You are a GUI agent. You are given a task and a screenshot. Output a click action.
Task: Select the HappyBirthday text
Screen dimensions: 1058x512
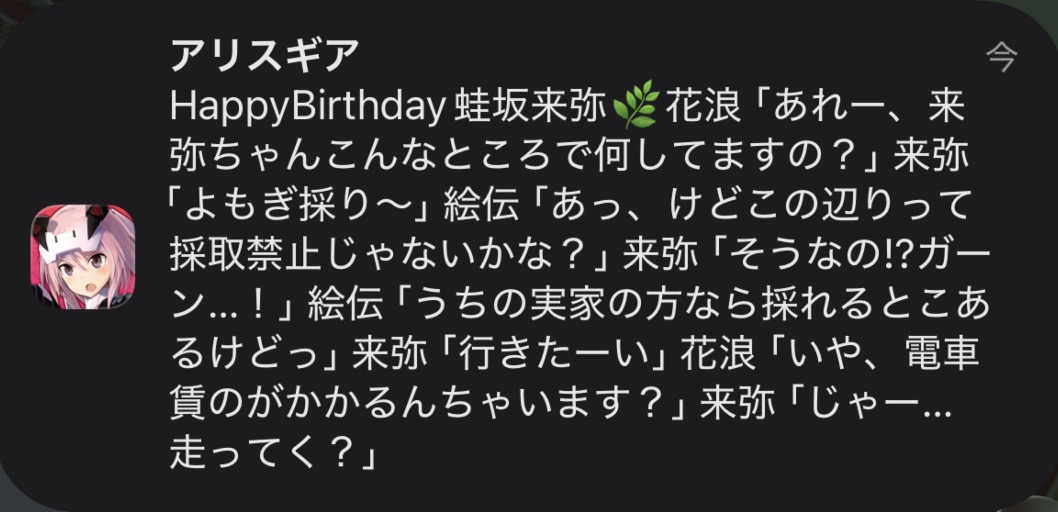coord(308,108)
